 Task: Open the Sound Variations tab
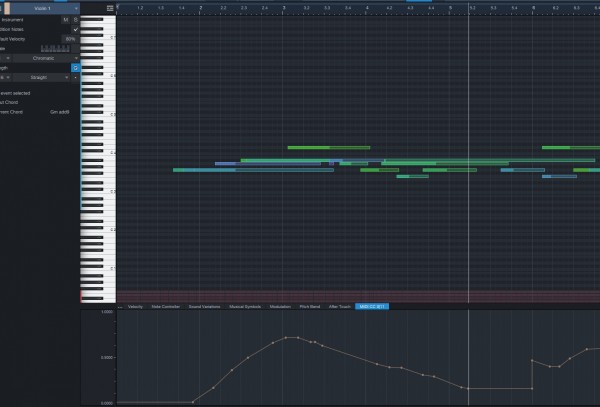pos(204,306)
